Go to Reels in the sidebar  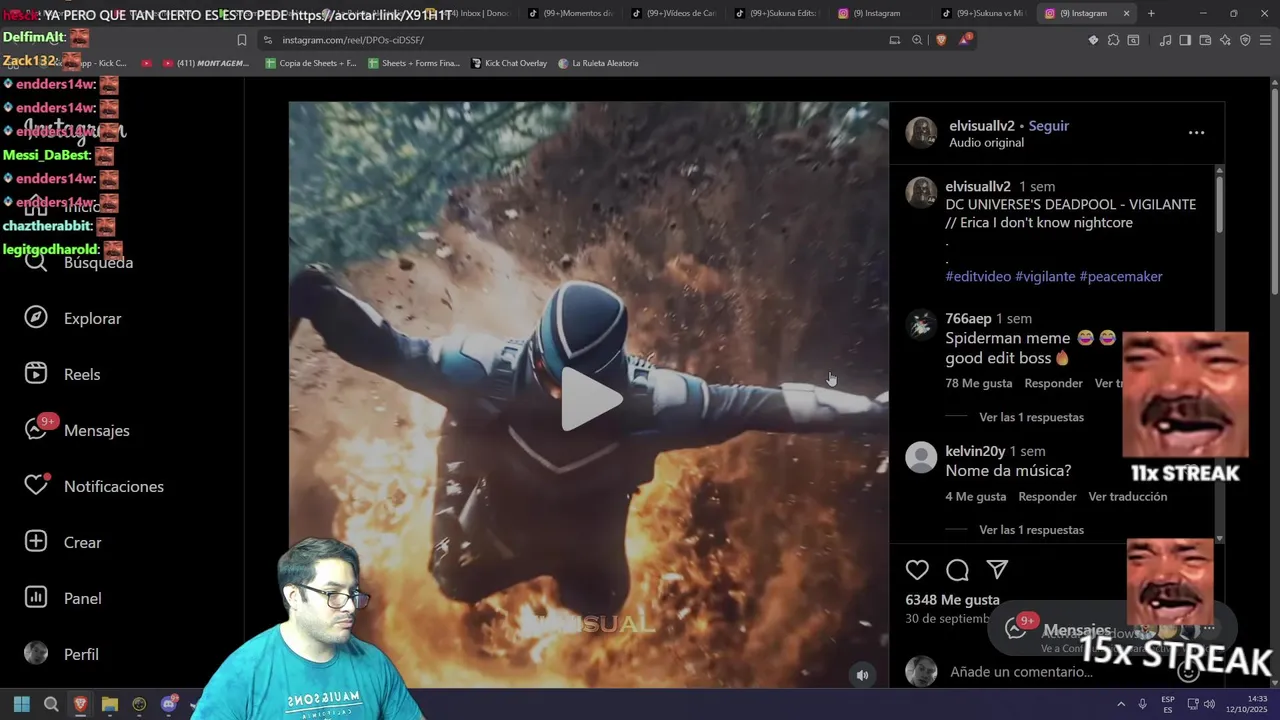63,374
